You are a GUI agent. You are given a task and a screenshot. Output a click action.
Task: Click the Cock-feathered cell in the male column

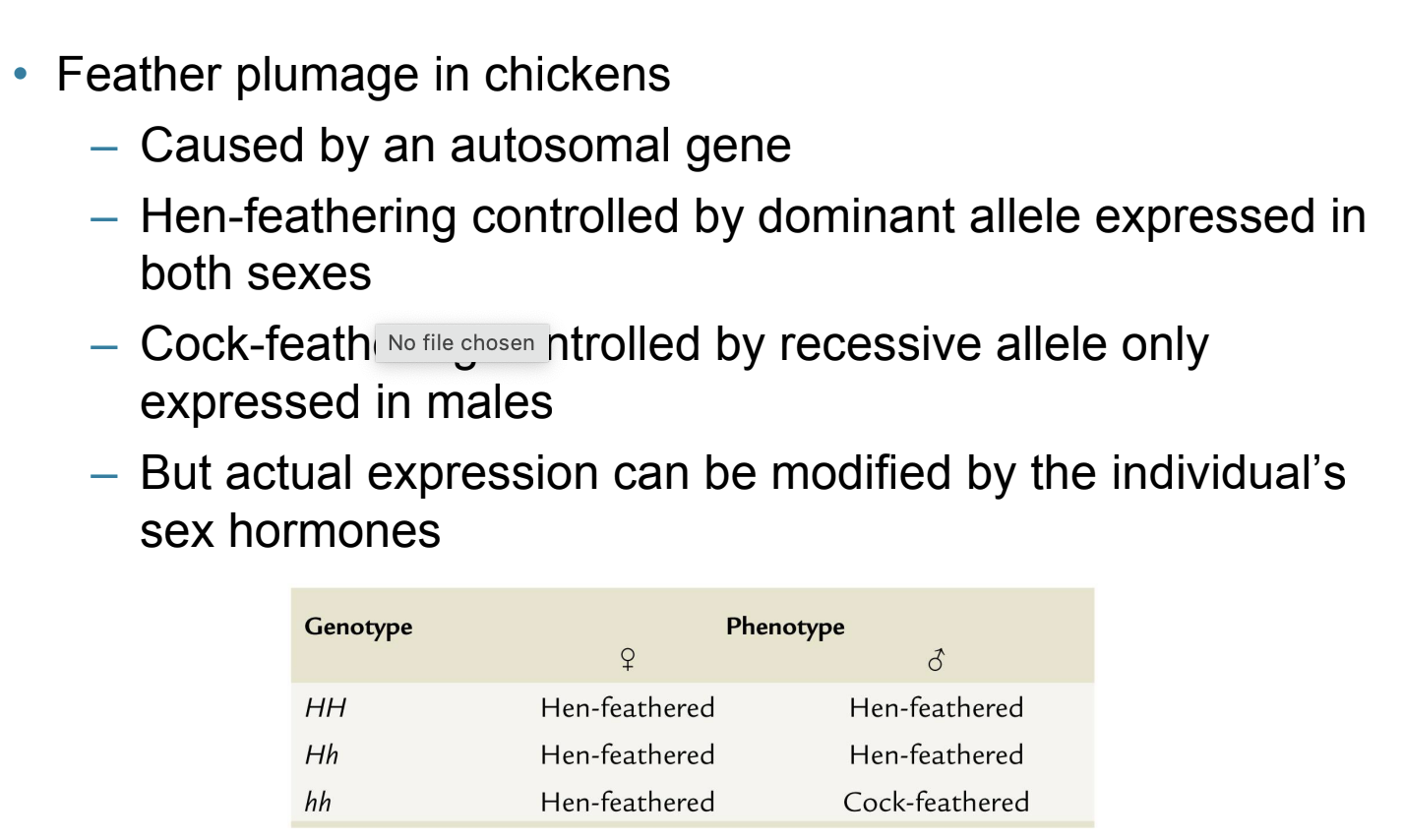tap(936, 802)
